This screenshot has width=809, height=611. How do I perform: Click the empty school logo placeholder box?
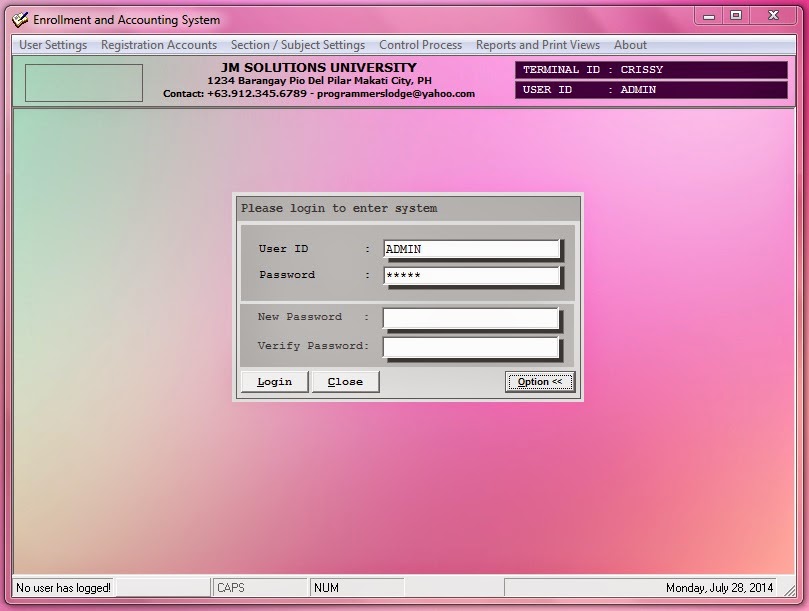coord(84,83)
